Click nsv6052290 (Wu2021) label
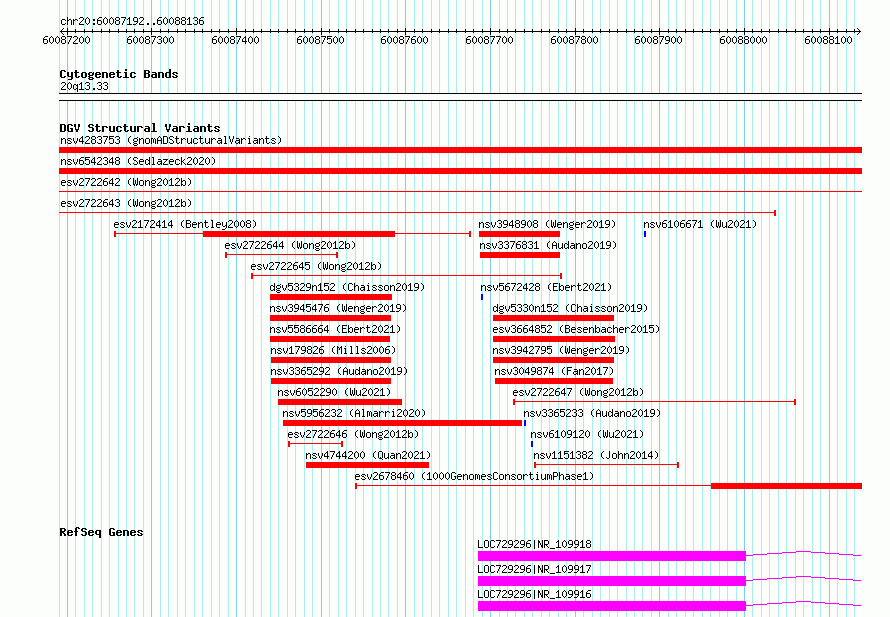This screenshot has height=617, width=890. [x=334, y=392]
